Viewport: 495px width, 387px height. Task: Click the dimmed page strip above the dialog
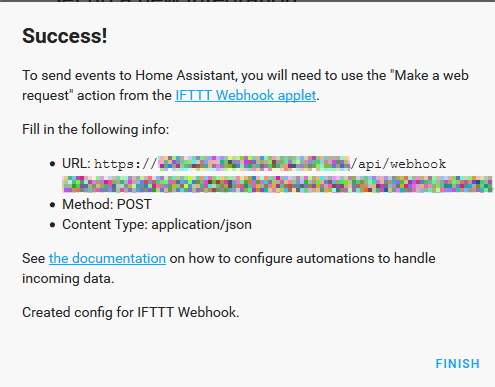247,1
